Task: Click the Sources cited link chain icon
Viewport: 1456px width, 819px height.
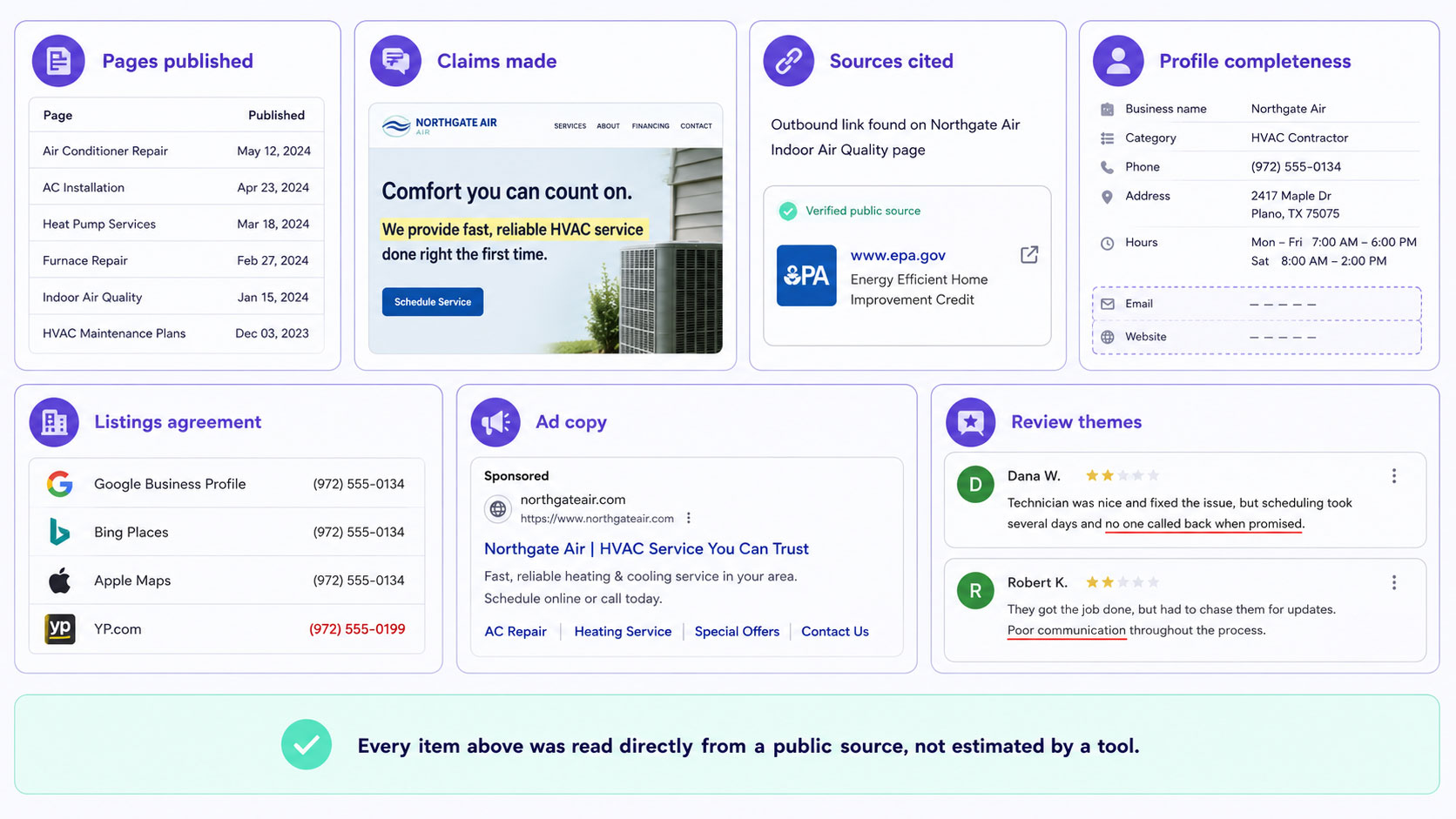Action: click(789, 61)
